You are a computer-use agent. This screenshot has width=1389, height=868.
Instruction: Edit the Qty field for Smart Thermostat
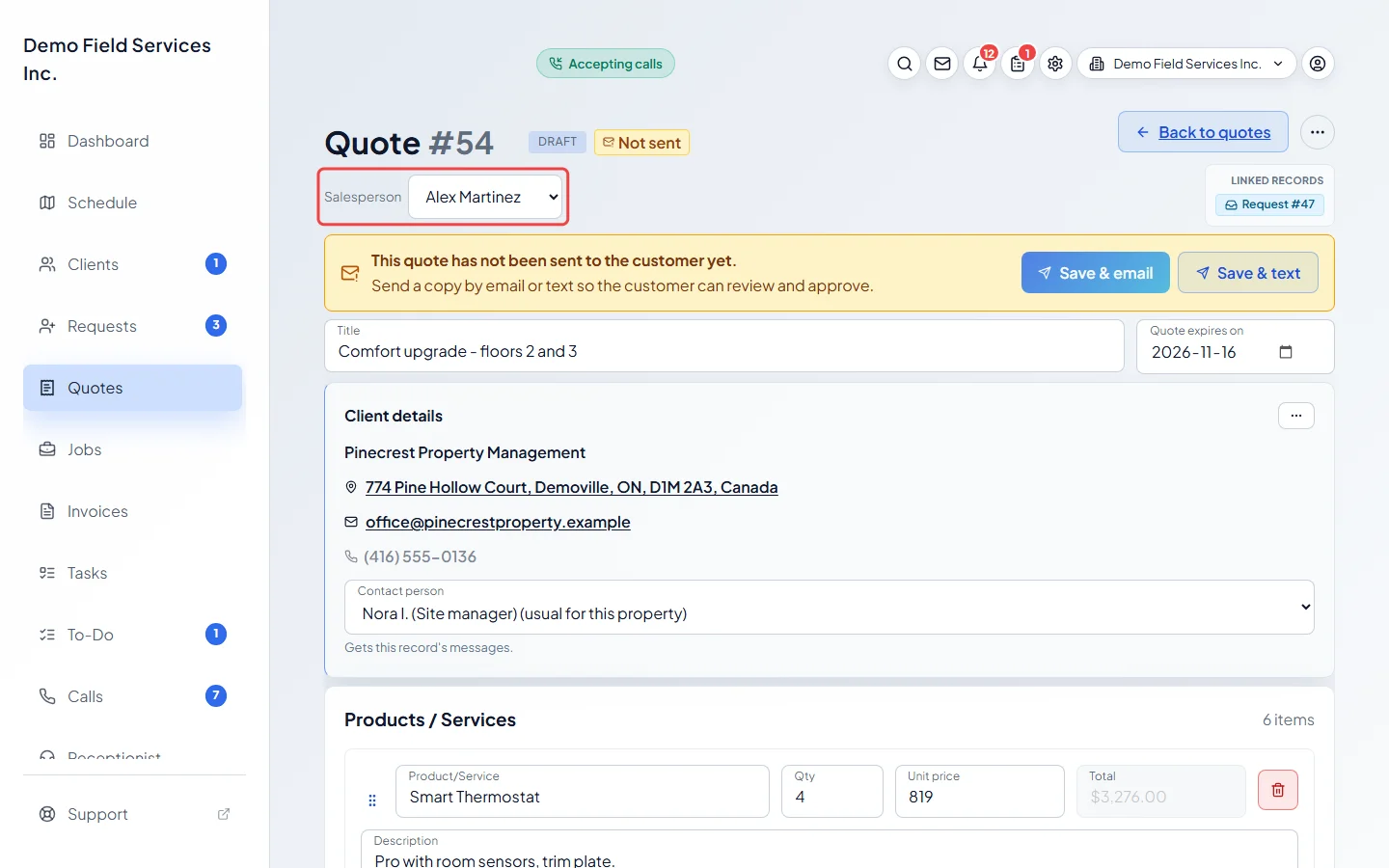[832, 791]
